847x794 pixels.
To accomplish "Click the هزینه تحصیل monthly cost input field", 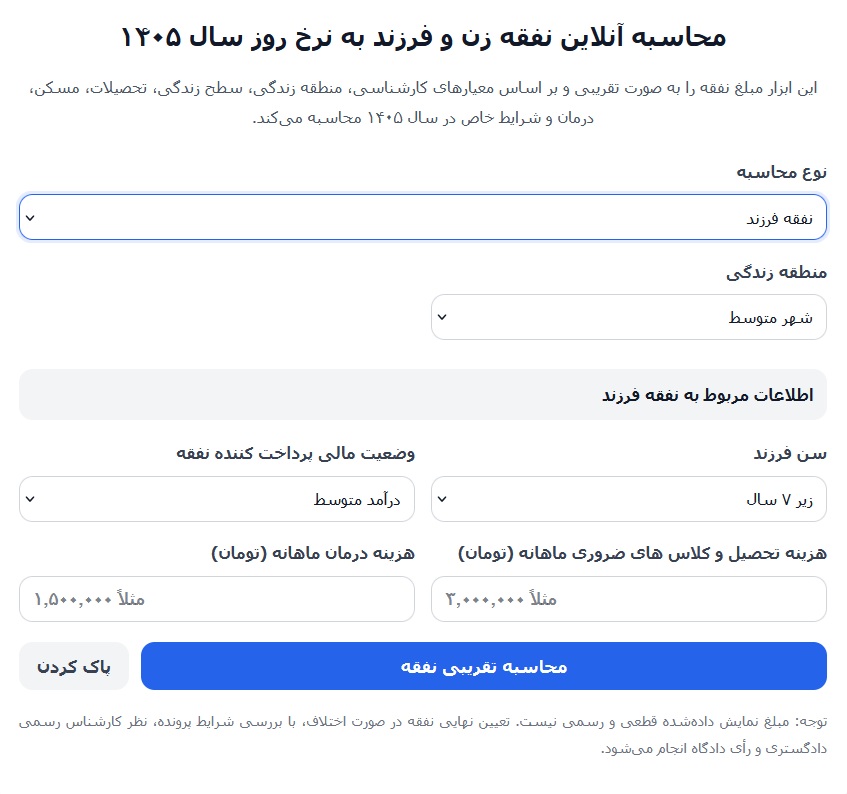I will click(x=628, y=599).
